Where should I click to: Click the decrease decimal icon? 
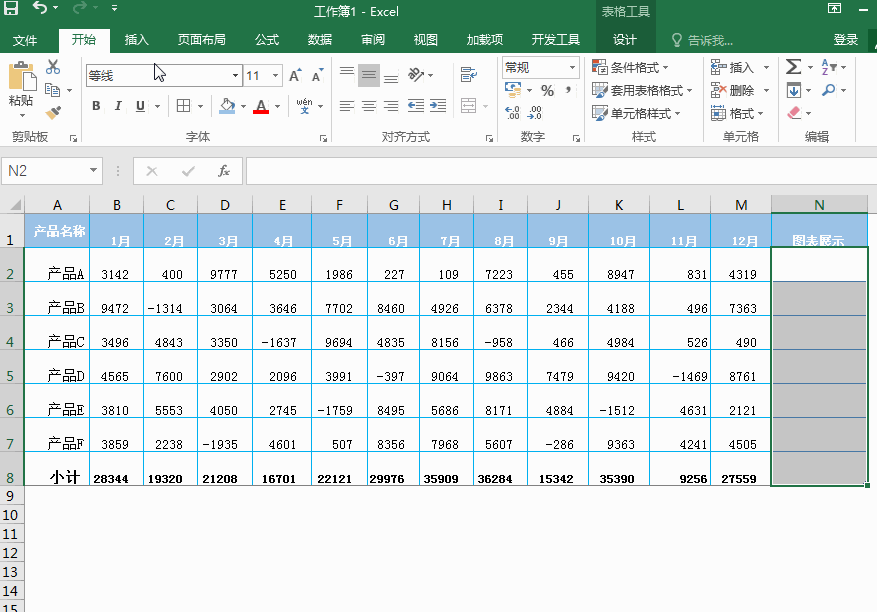535,113
